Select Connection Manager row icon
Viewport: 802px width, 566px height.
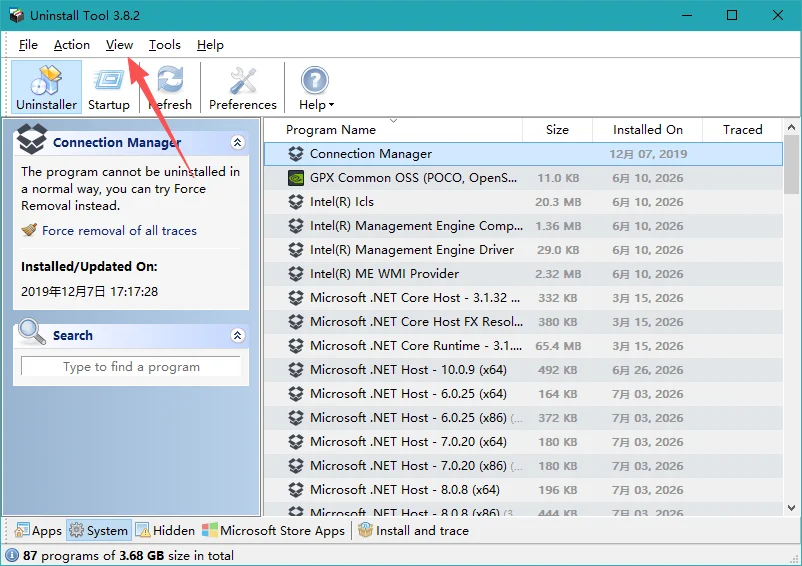(296, 154)
